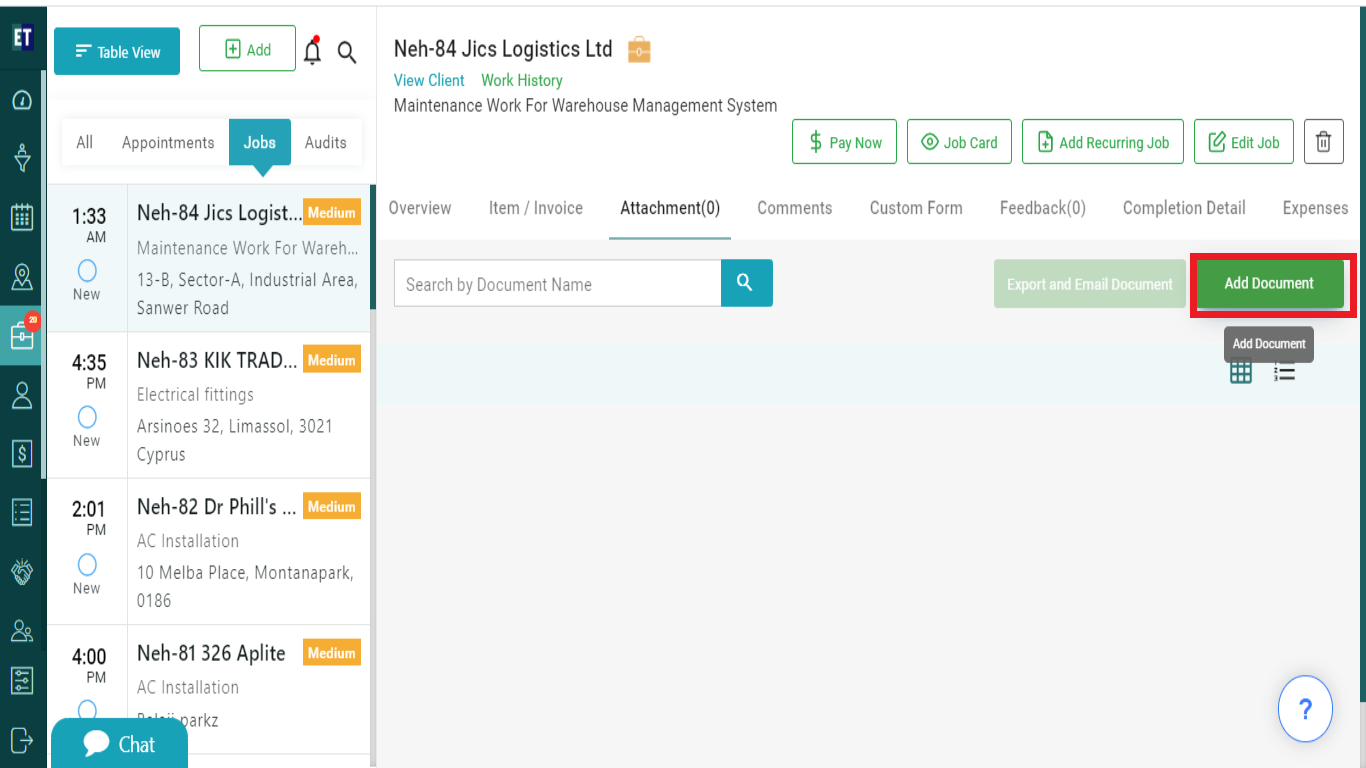Select the All filter tab
This screenshot has width=1366, height=768.
pyautogui.click(x=85, y=142)
